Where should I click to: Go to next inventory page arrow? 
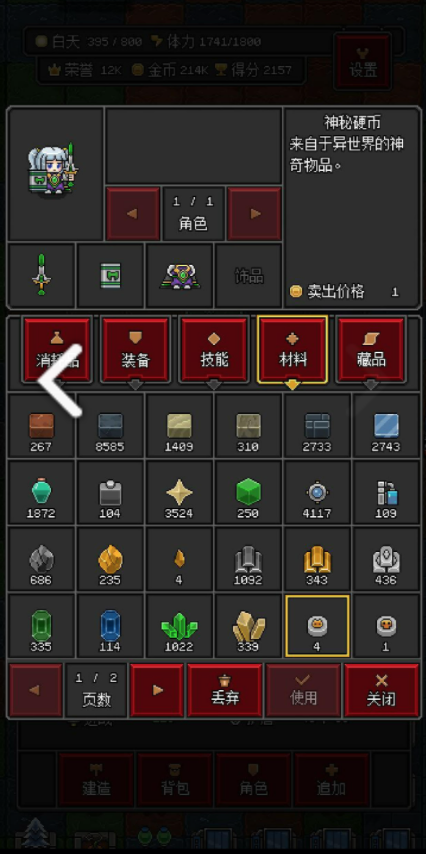[x=157, y=690]
